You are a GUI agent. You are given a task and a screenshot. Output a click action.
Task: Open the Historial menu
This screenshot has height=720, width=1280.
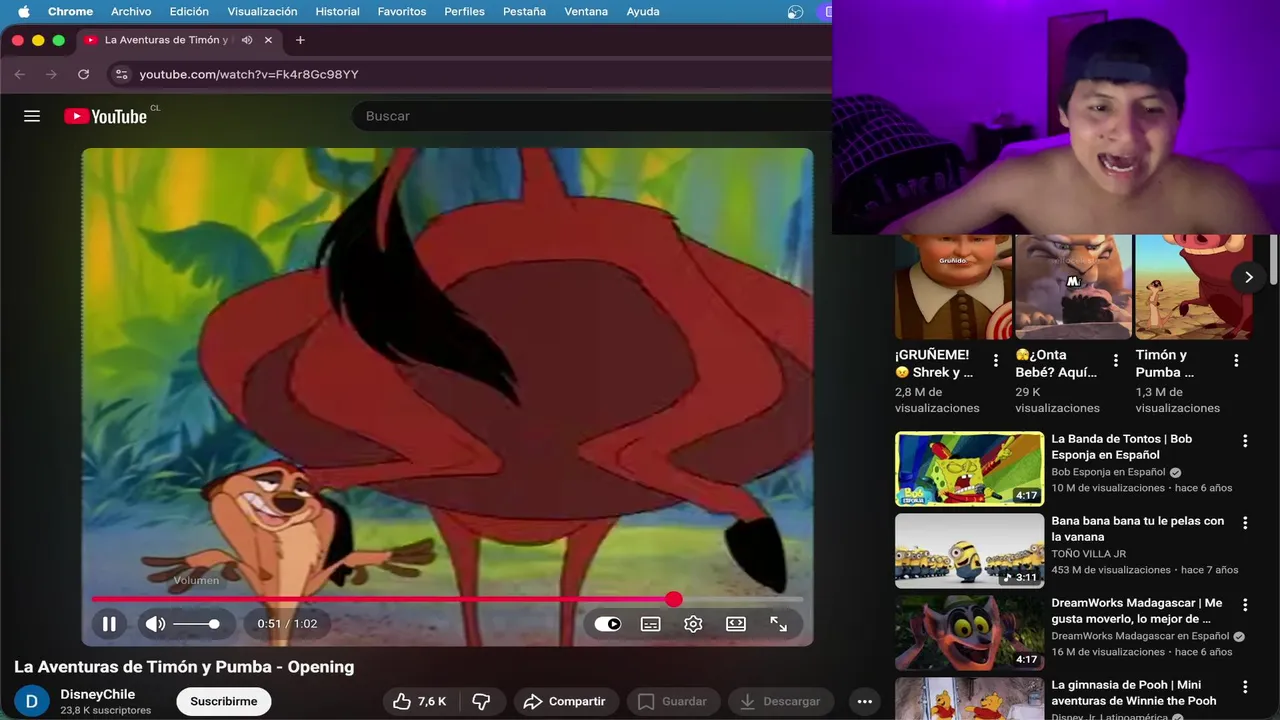click(x=337, y=11)
